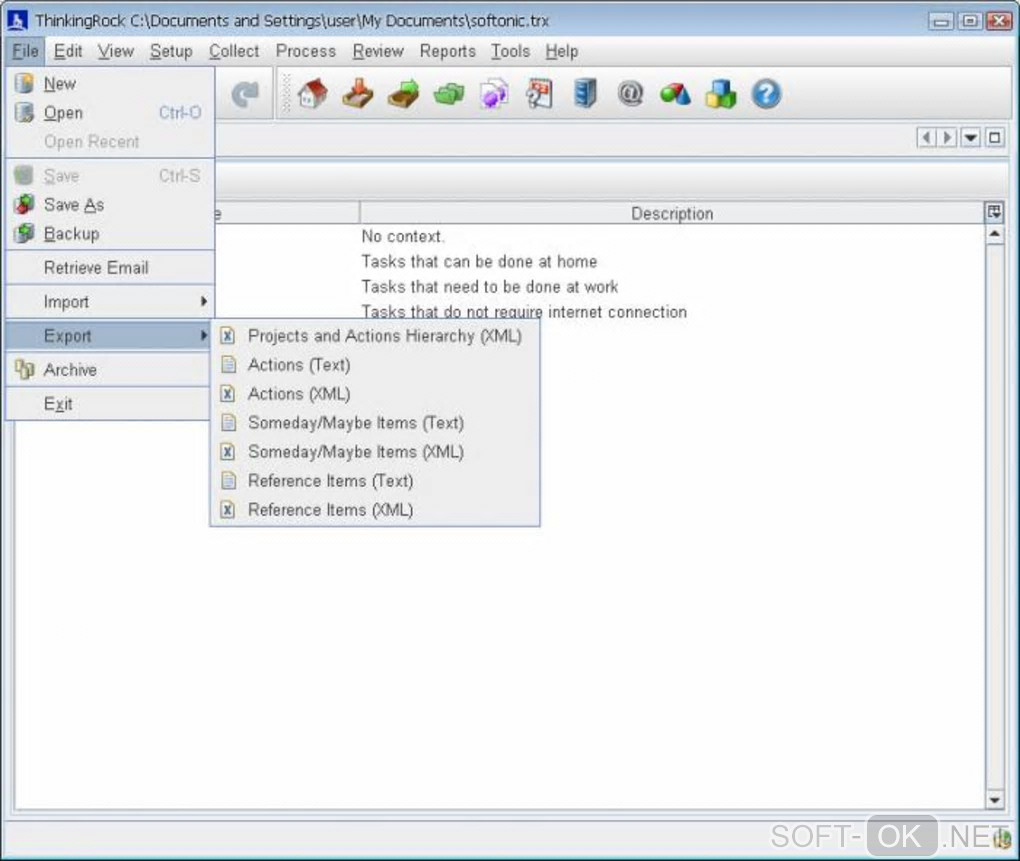This screenshot has height=861, width=1020.
Task: Open the Help menu
Action: 562,51
